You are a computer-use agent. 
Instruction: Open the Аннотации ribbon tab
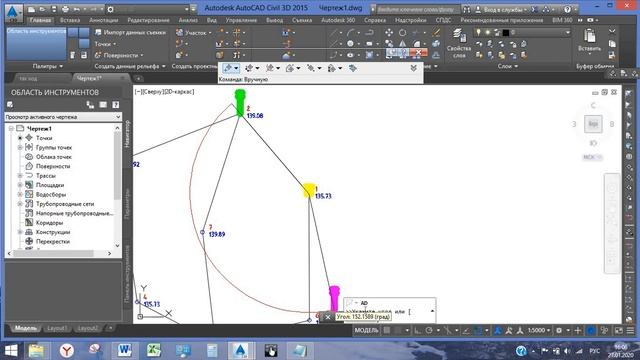point(104,20)
